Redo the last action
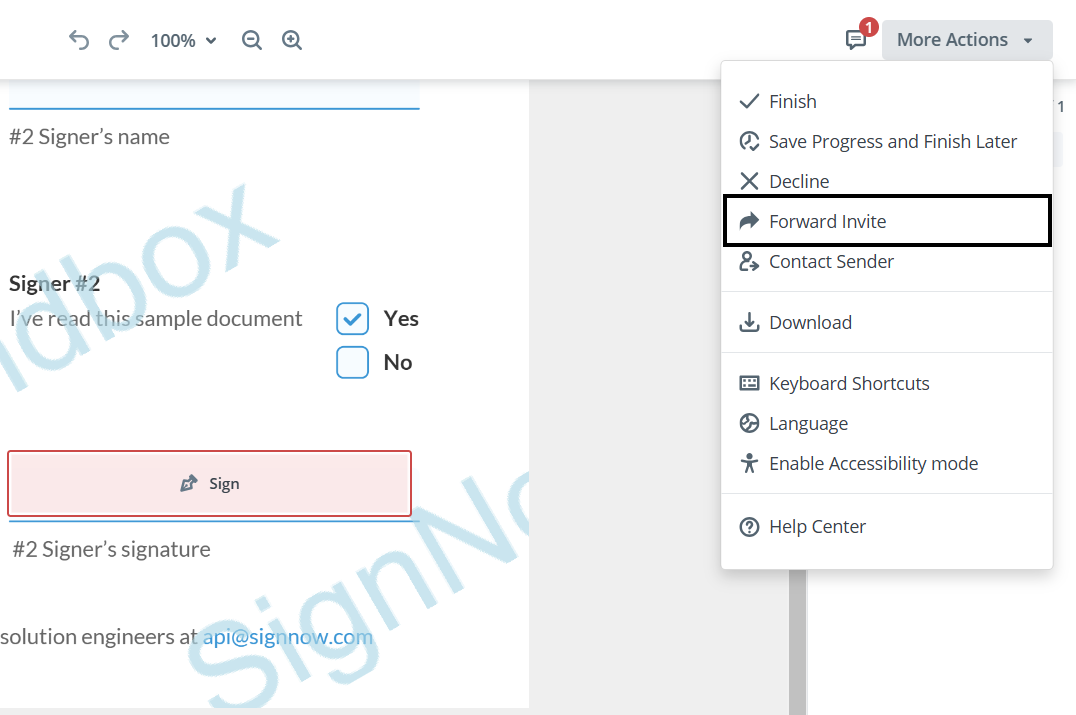The image size is (1076, 715). tap(119, 40)
